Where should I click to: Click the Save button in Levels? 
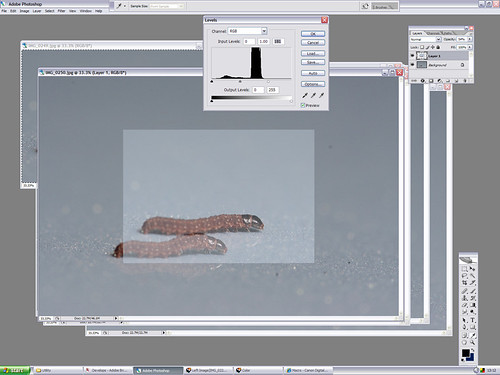(313, 62)
